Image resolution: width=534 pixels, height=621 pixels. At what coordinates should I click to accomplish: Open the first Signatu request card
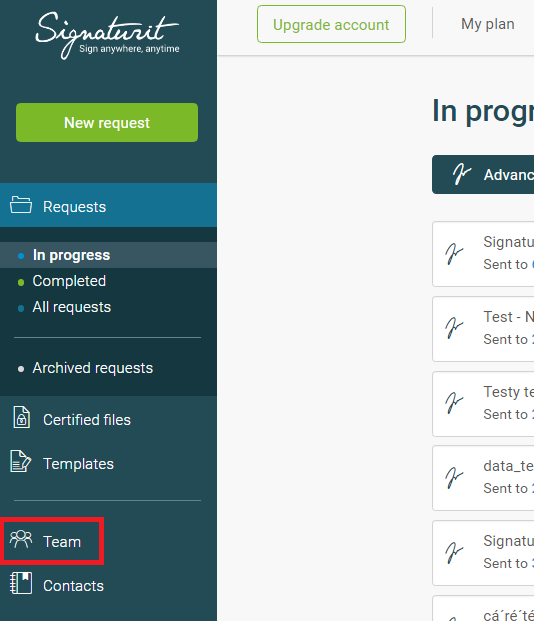click(x=483, y=254)
